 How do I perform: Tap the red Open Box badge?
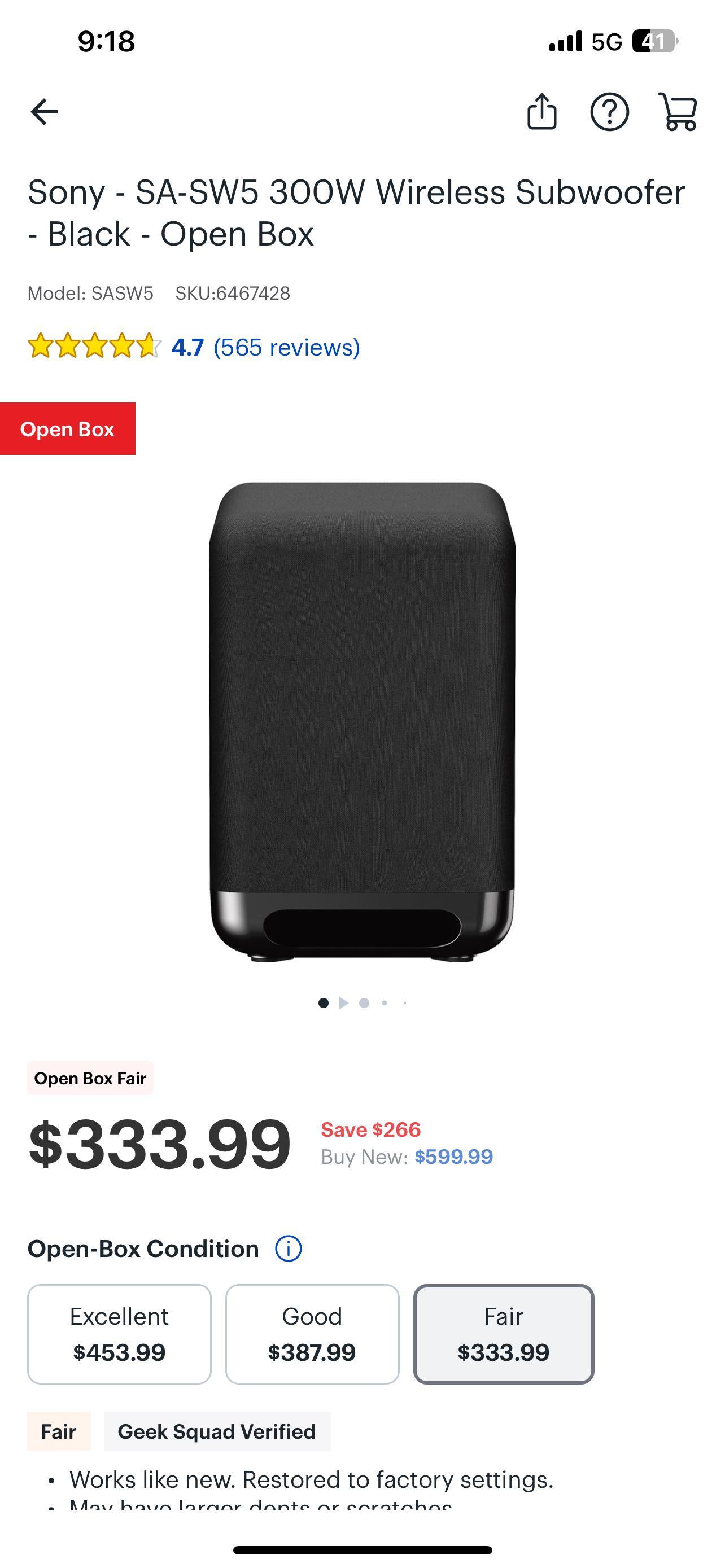(x=68, y=428)
